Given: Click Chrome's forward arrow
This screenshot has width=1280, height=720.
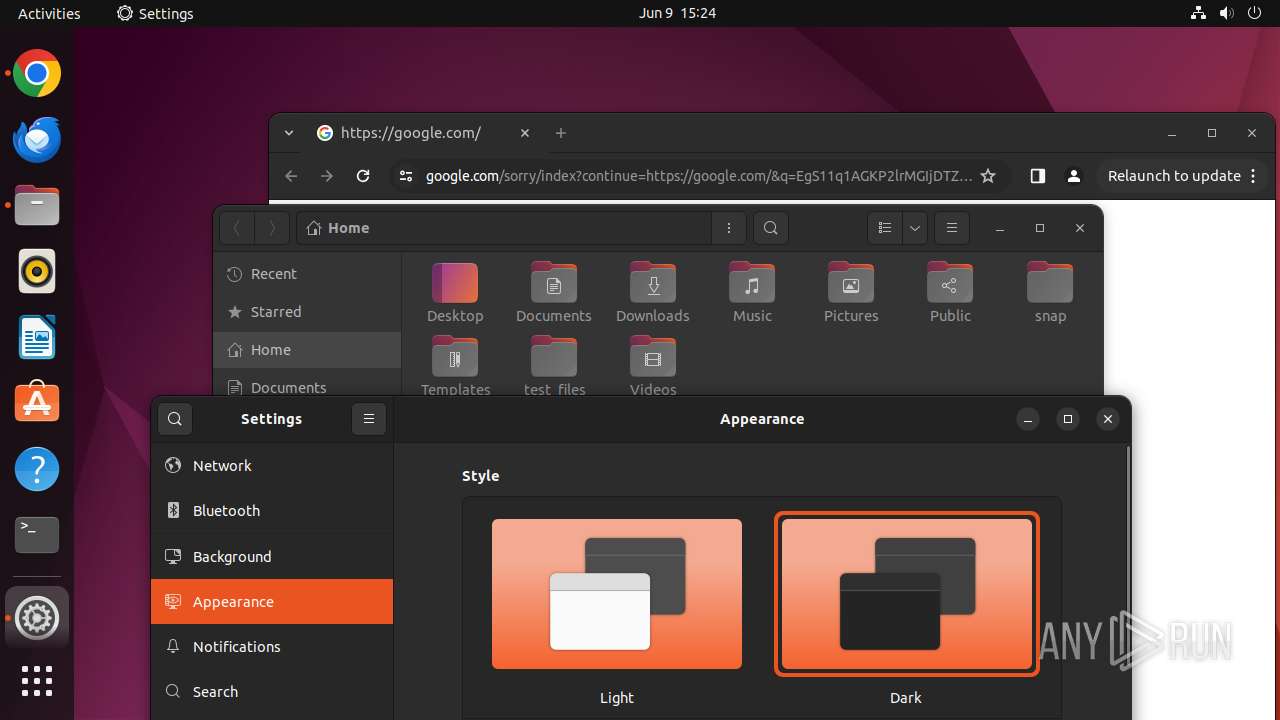Looking at the screenshot, I should (x=327, y=176).
